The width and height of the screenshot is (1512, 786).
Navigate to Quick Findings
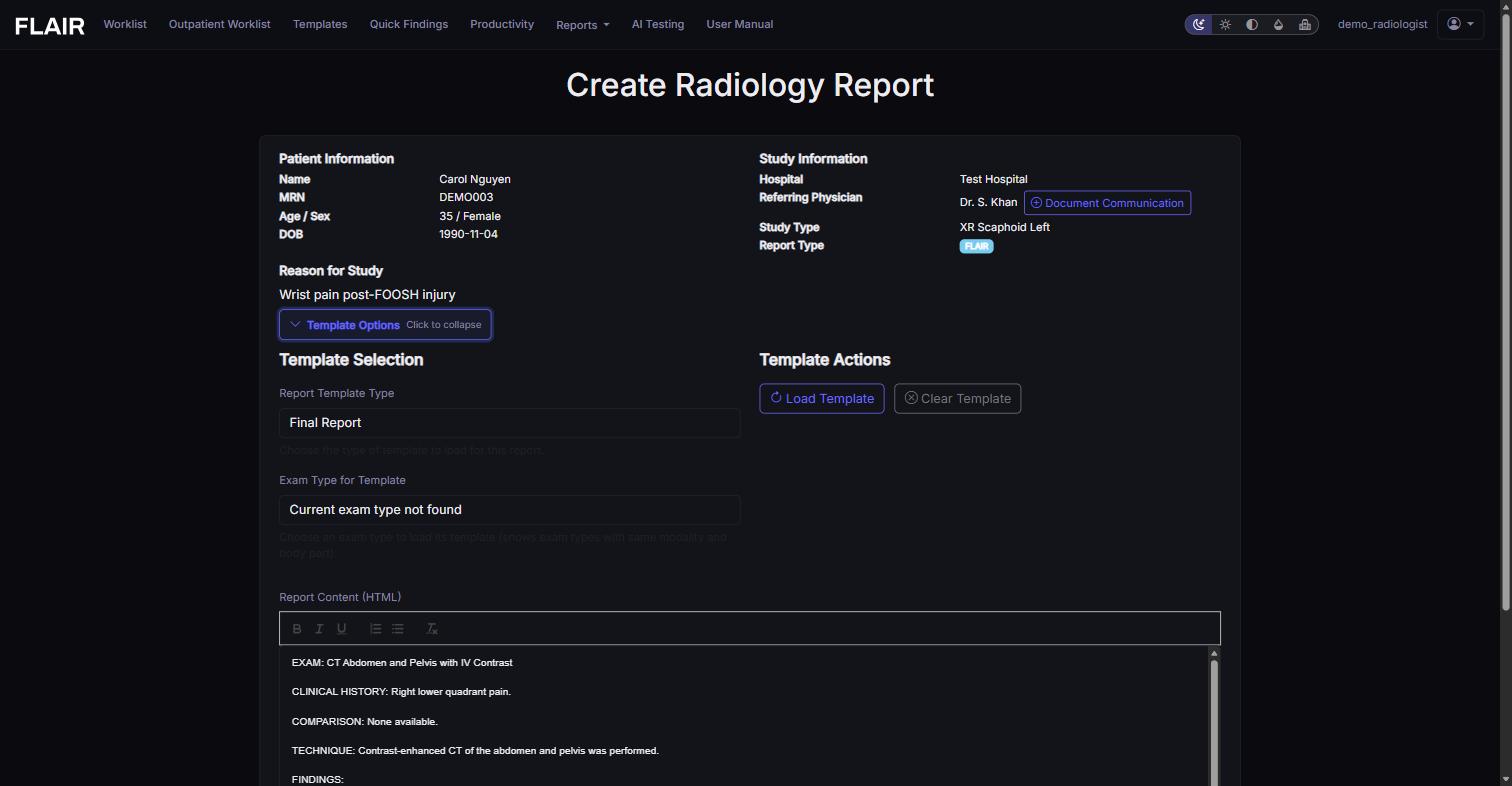coord(409,24)
